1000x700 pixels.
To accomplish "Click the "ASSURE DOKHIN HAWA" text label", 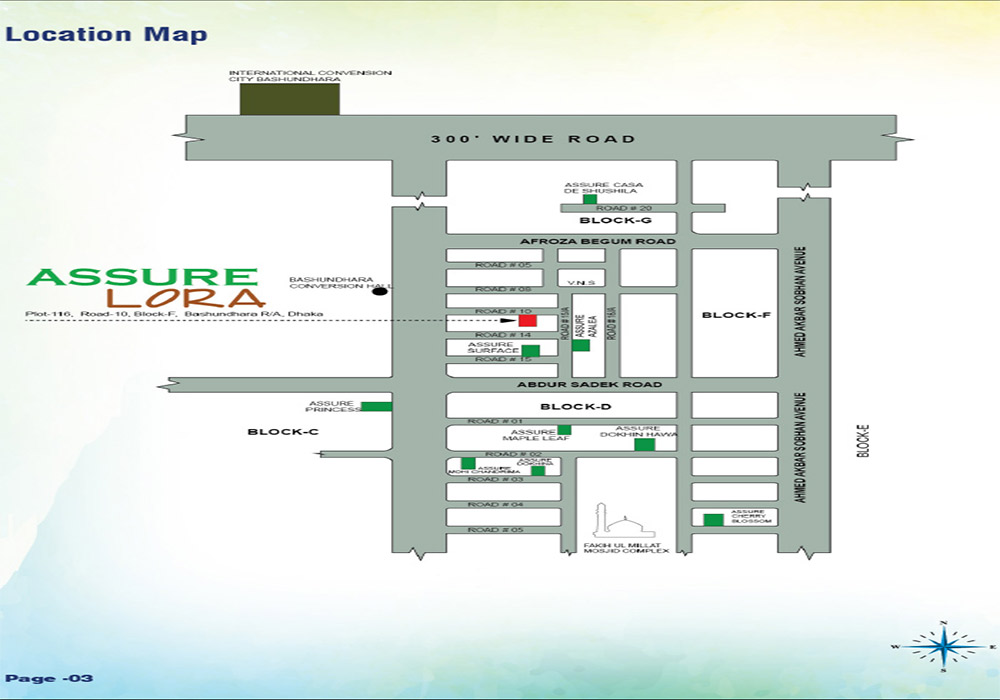I will 638,431.
